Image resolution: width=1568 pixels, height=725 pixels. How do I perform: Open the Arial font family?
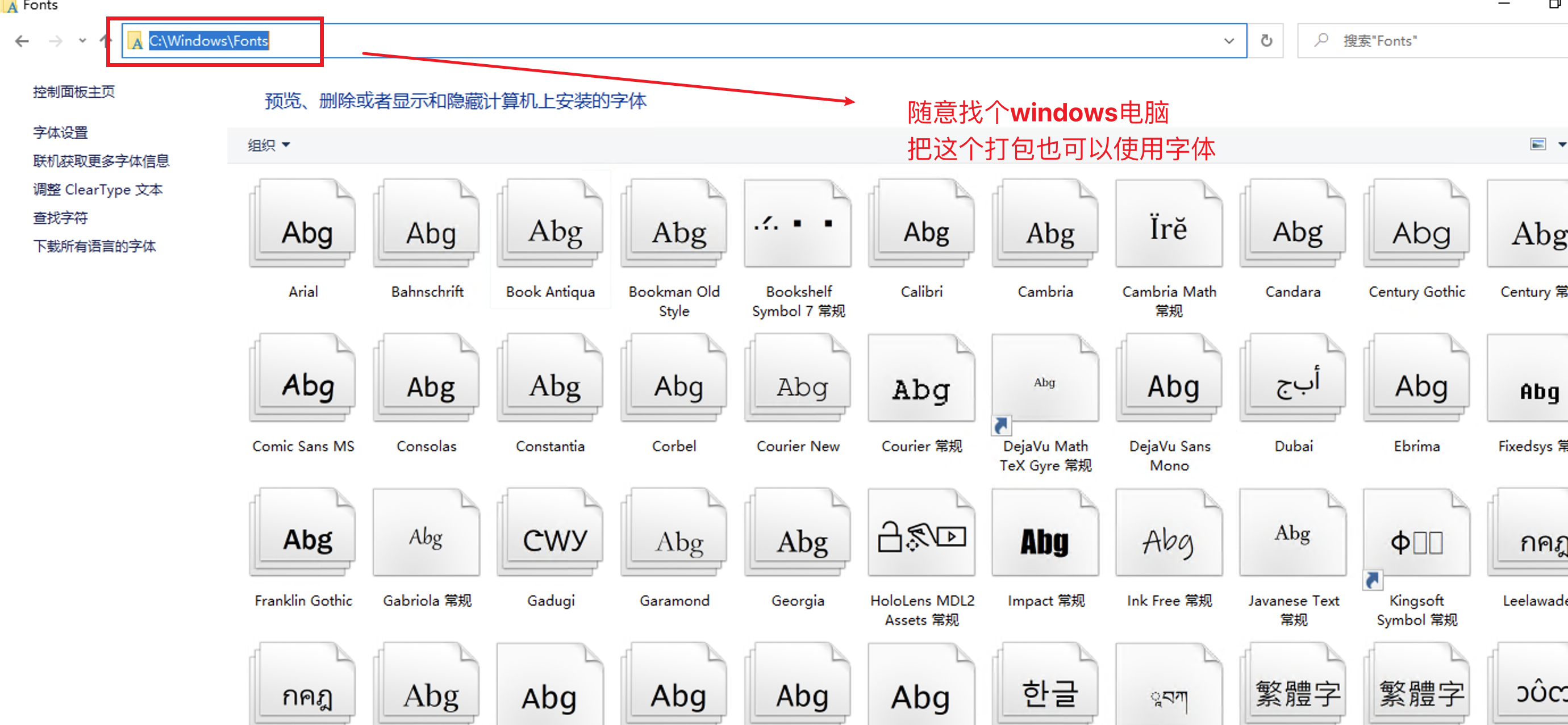coord(303,239)
